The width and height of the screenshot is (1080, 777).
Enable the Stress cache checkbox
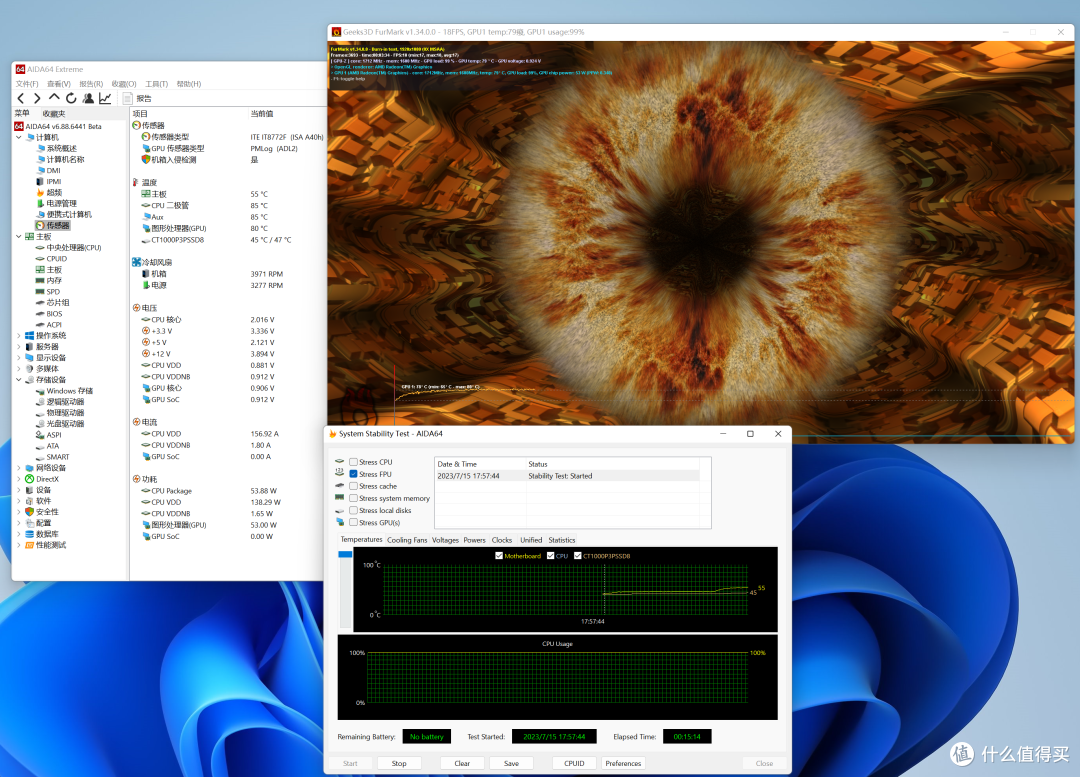tap(353, 486)
